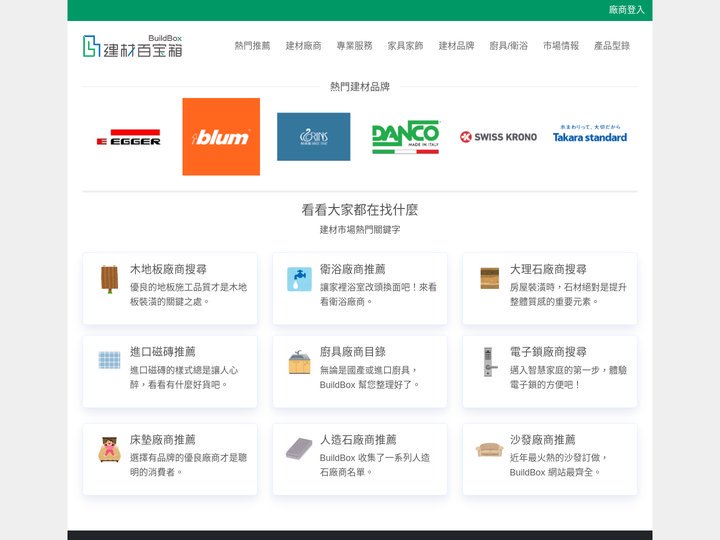Open the 專業服務 menu item
Screen dimensions: 720x540
354,45
